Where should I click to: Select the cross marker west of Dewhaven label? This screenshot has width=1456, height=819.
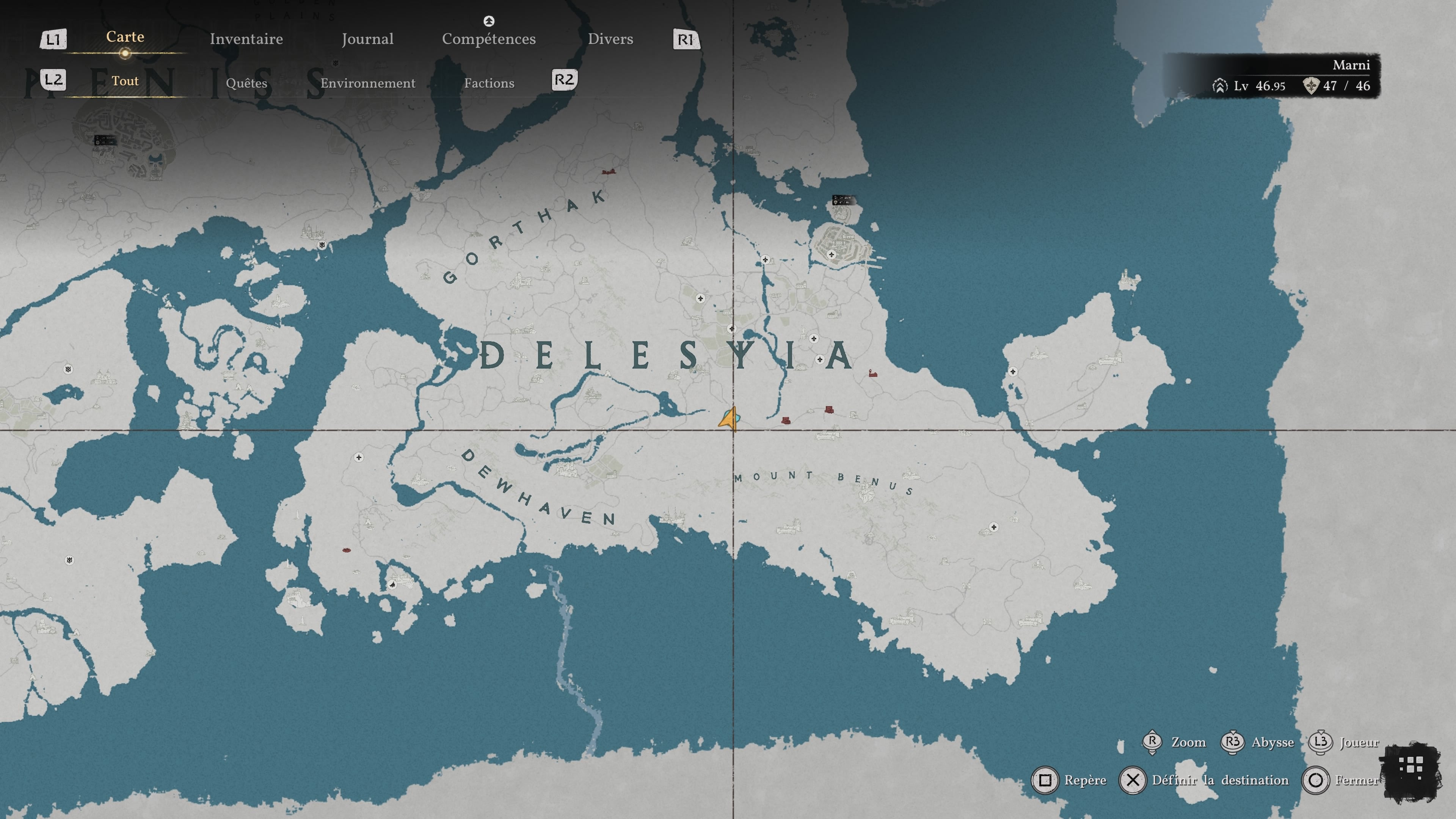tap(359, 457)
